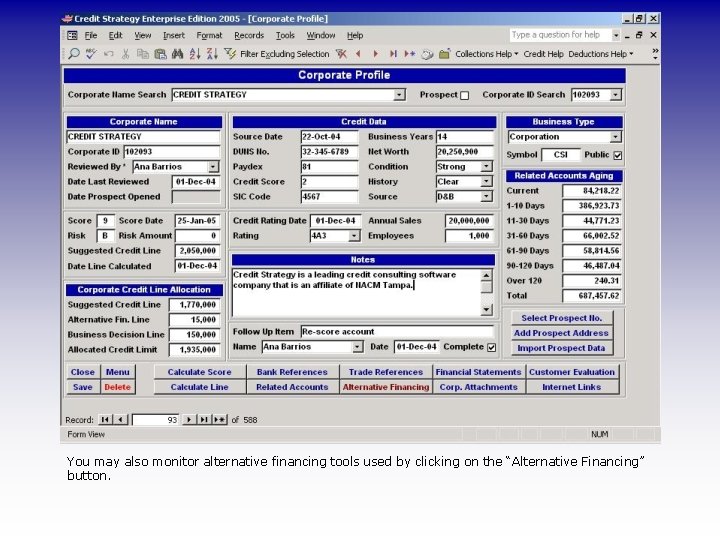The width and height of the screenshot is (720, 540).
Task: Run the spelling check icon
Action: (91, 54)
